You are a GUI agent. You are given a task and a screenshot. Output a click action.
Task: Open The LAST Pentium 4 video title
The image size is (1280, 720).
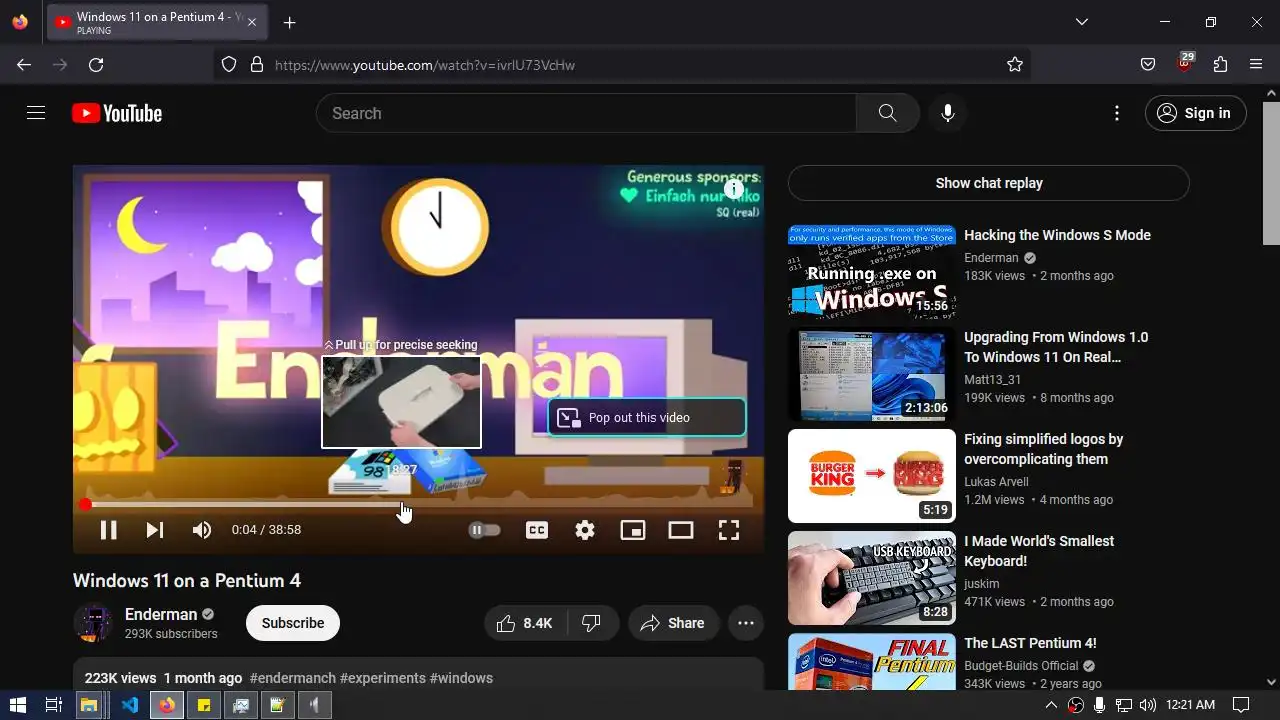point(1030,643)
